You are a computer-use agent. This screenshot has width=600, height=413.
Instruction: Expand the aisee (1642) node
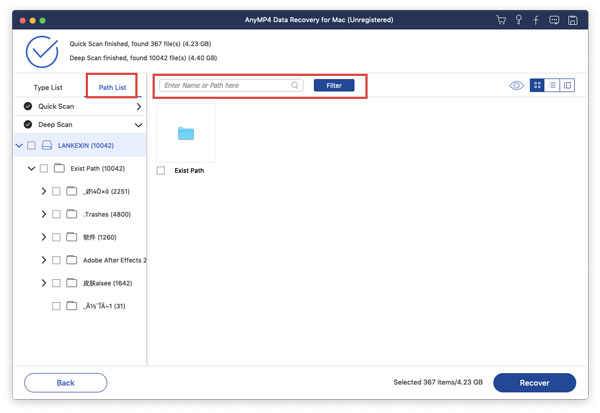pos(44,283)
